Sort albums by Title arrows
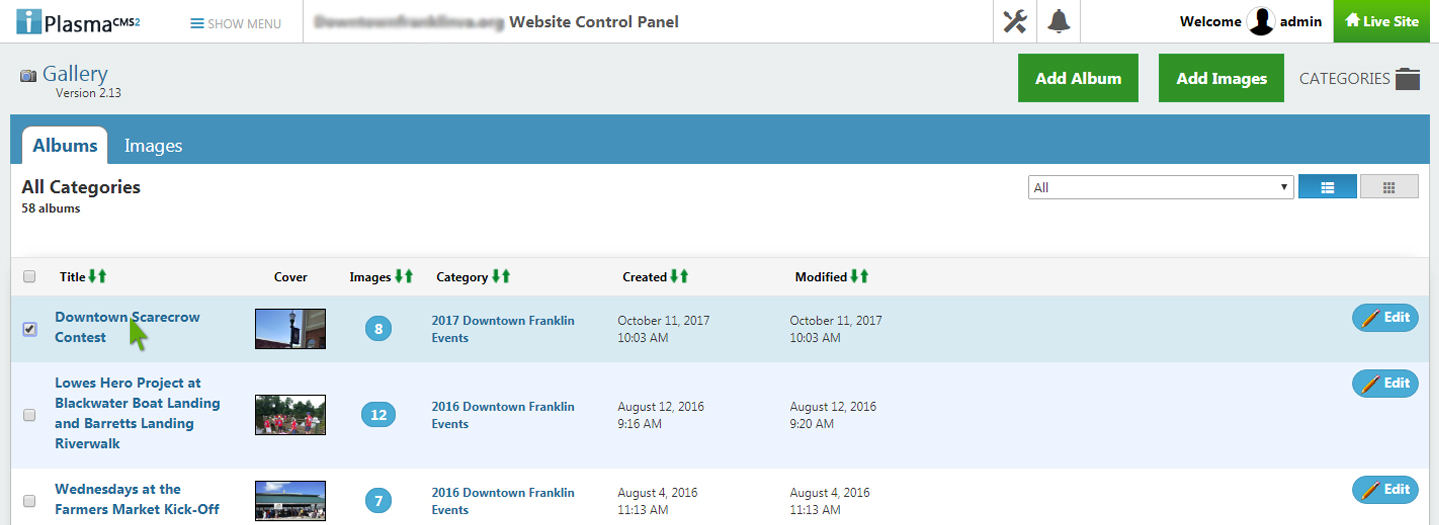 [97, 276]
